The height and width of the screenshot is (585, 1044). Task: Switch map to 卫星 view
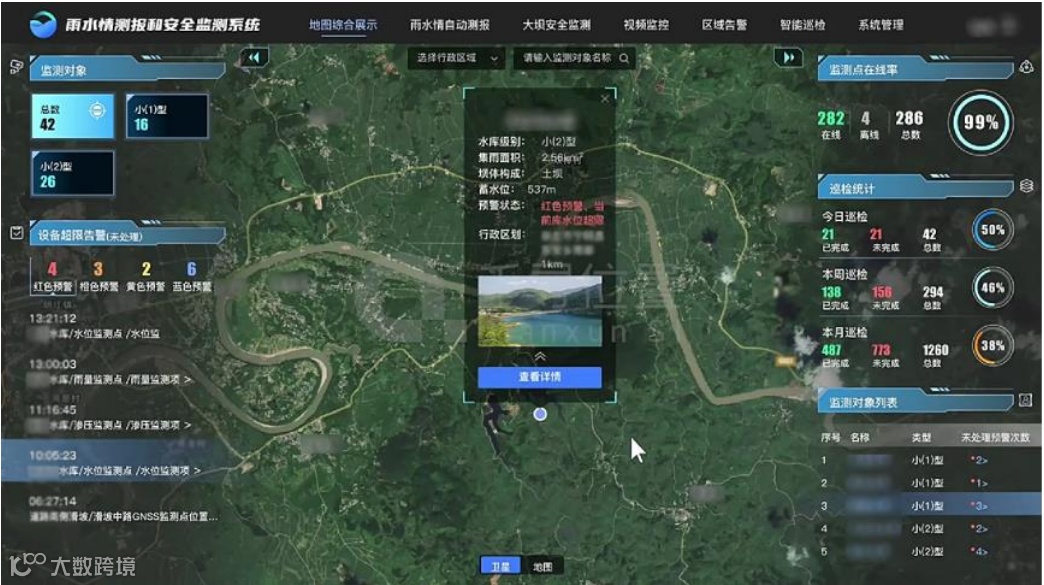tap(500, 566)
